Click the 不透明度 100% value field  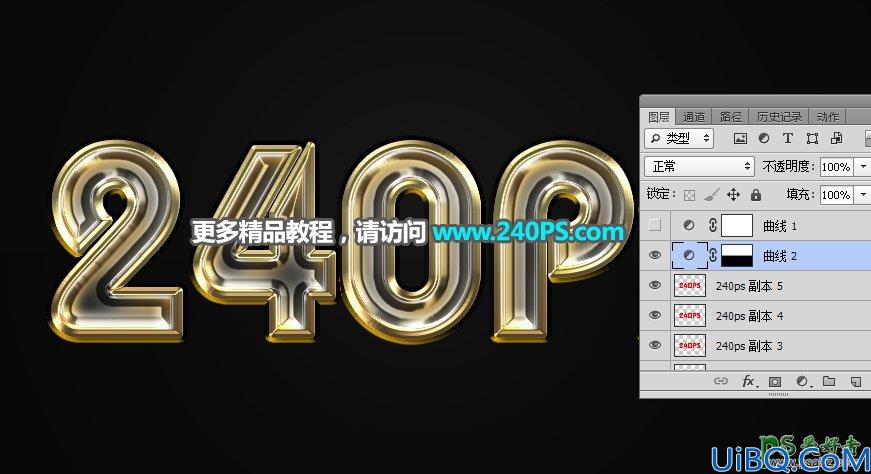coord(837,166)
